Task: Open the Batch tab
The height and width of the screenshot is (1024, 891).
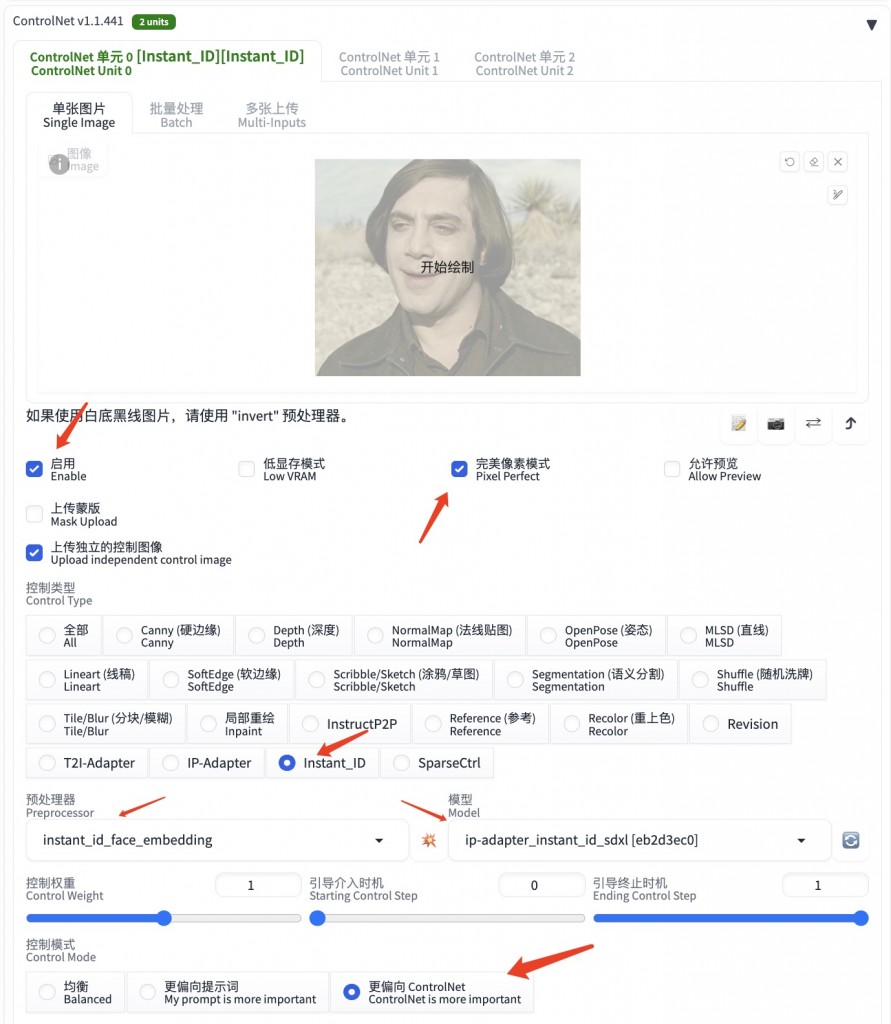Action: tap(176, 115)
